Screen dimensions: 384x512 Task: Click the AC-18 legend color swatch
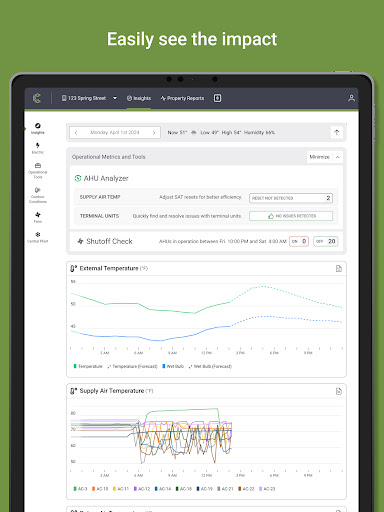click(177, 489)
